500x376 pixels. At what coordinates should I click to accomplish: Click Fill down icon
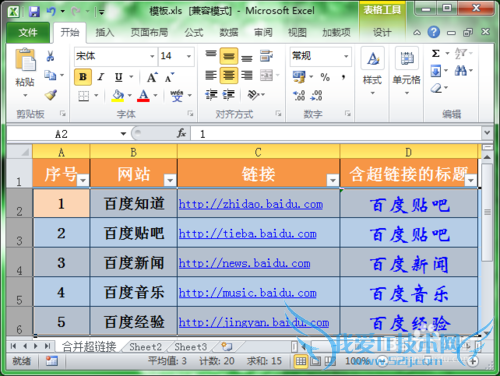pos(436,71)
